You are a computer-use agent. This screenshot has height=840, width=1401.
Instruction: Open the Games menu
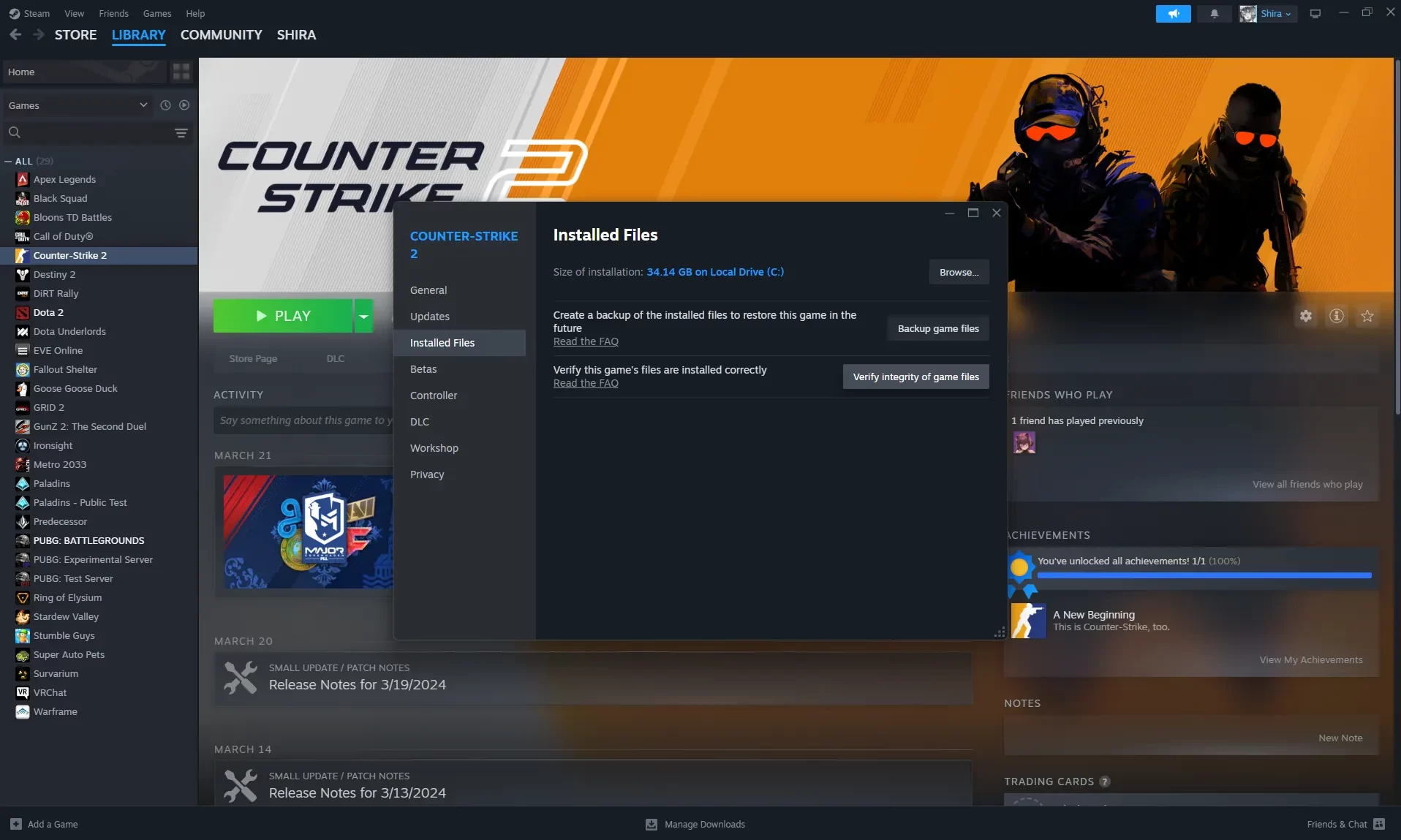point(157,13)
